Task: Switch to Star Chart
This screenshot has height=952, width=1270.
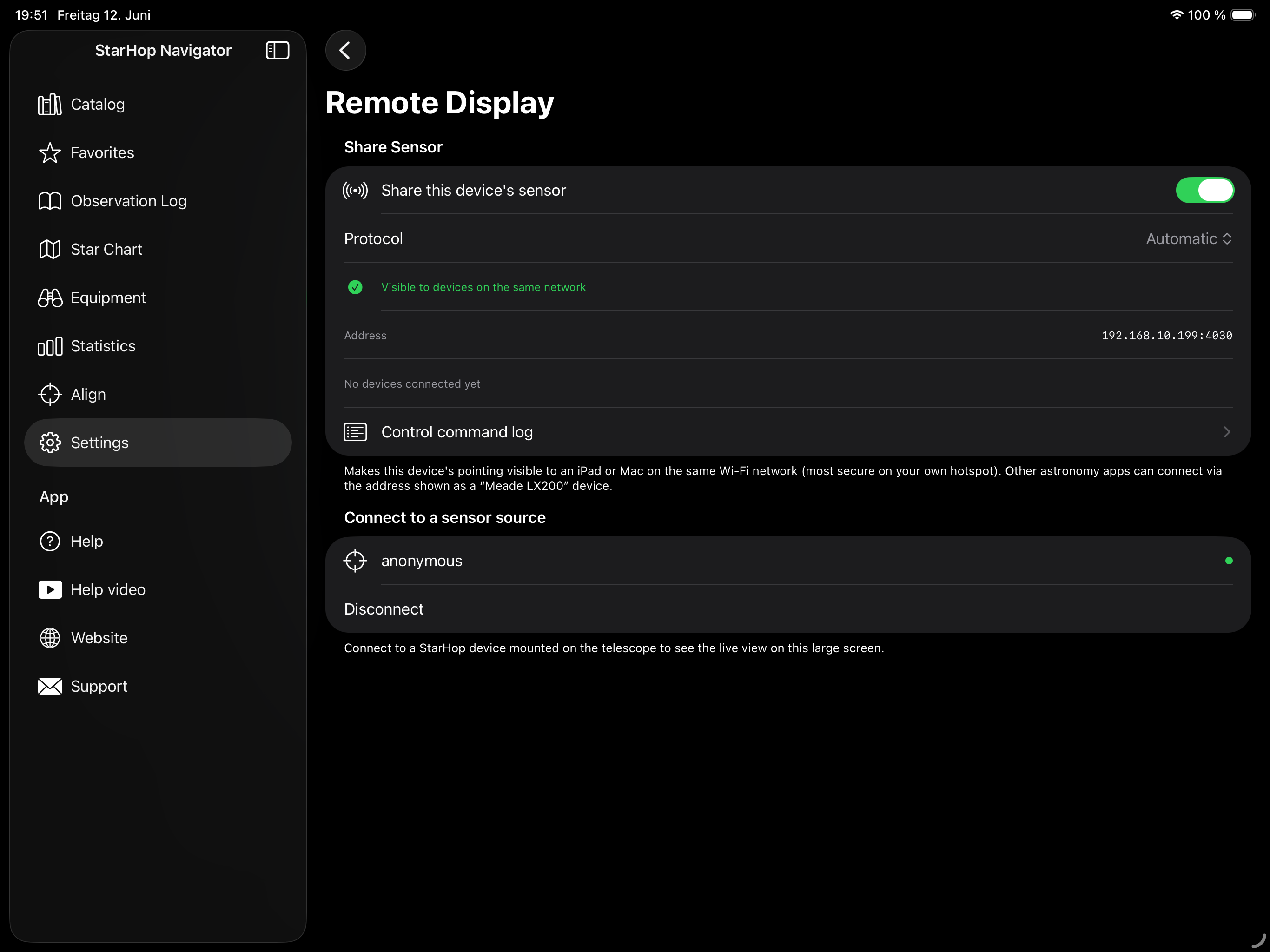Action: (x=158, y=249)
